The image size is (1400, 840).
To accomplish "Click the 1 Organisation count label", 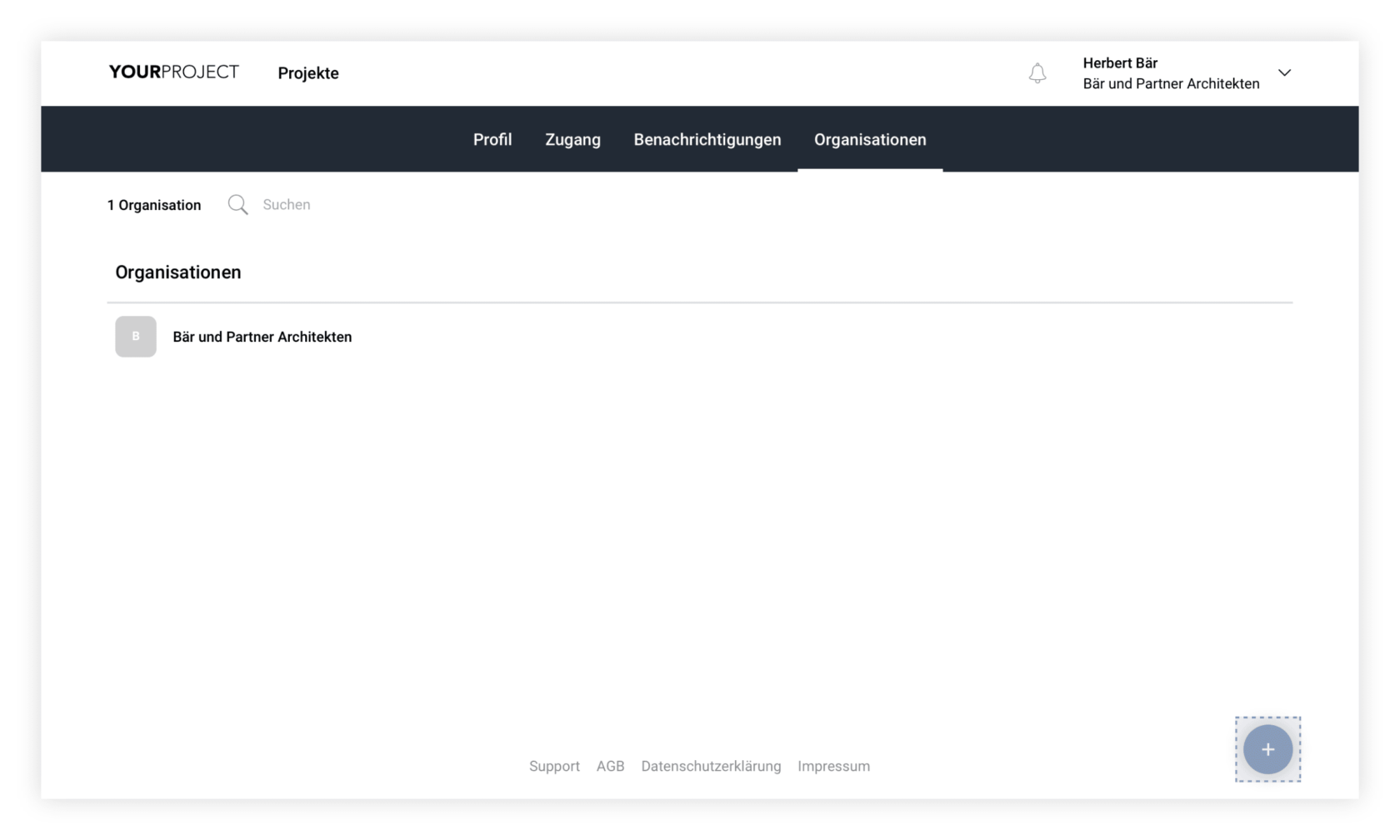I will pyautogui.click(x=154, y=205).
